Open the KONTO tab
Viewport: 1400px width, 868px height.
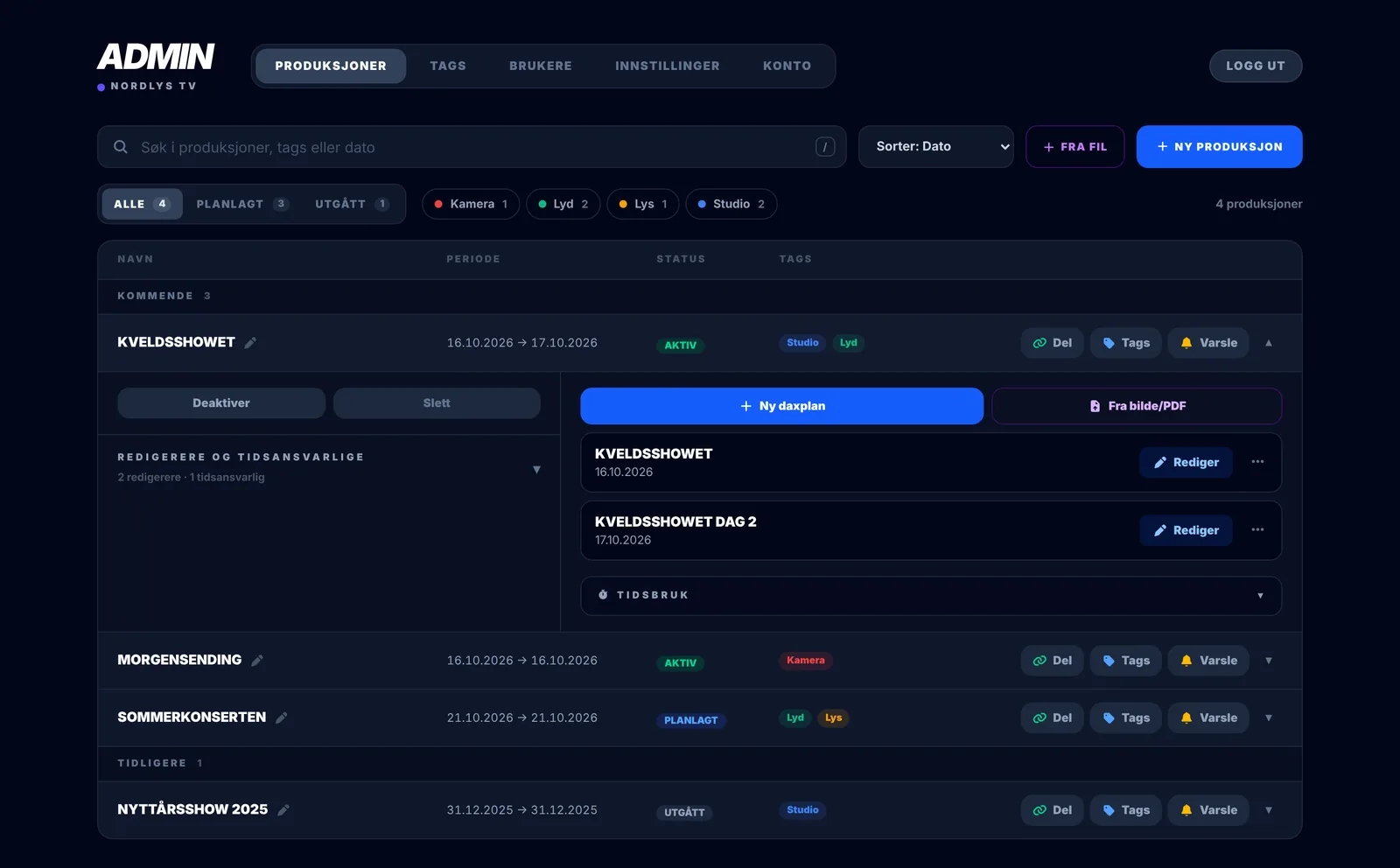coord(787,66)
